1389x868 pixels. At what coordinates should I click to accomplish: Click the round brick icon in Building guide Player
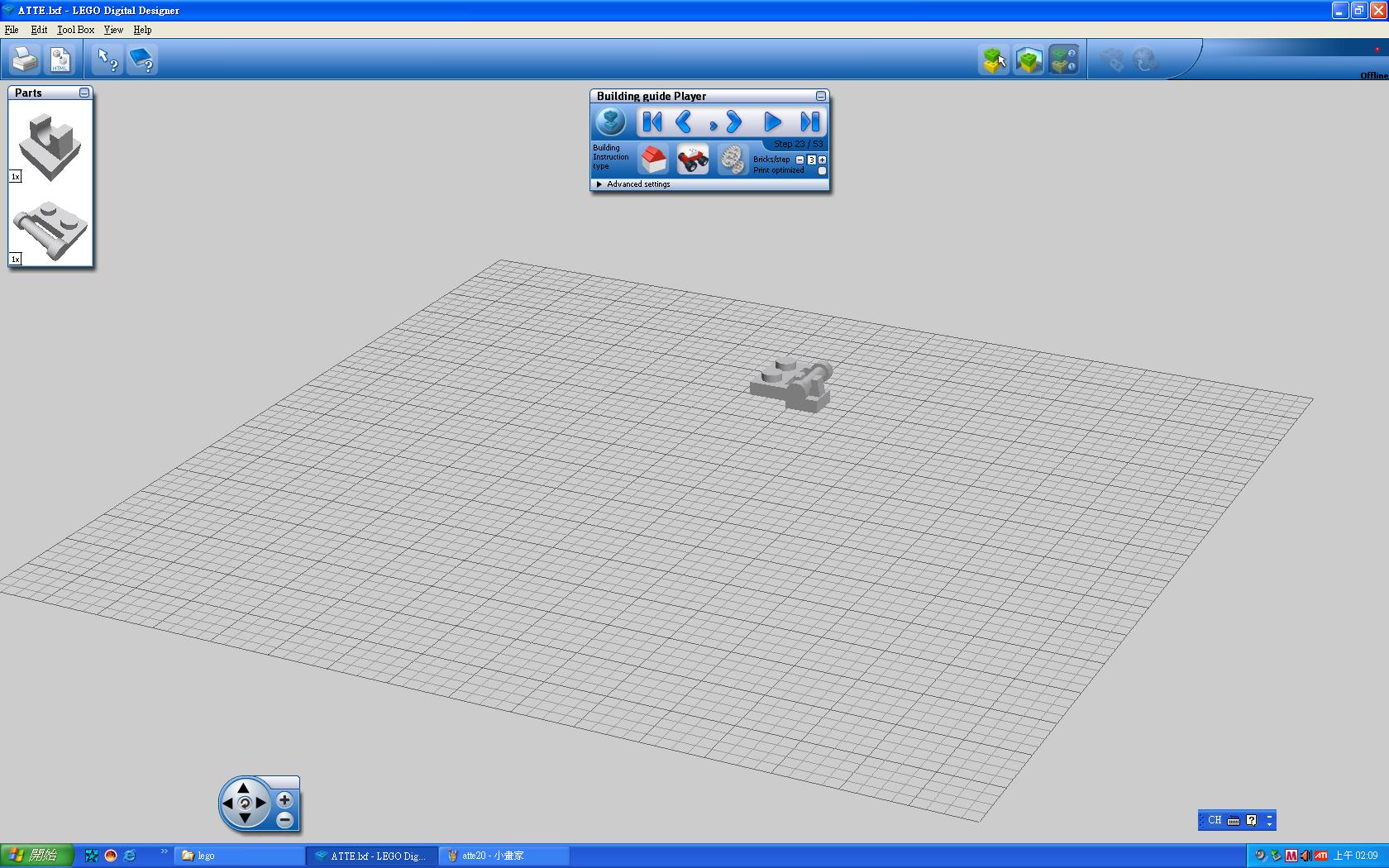(611, 122)
